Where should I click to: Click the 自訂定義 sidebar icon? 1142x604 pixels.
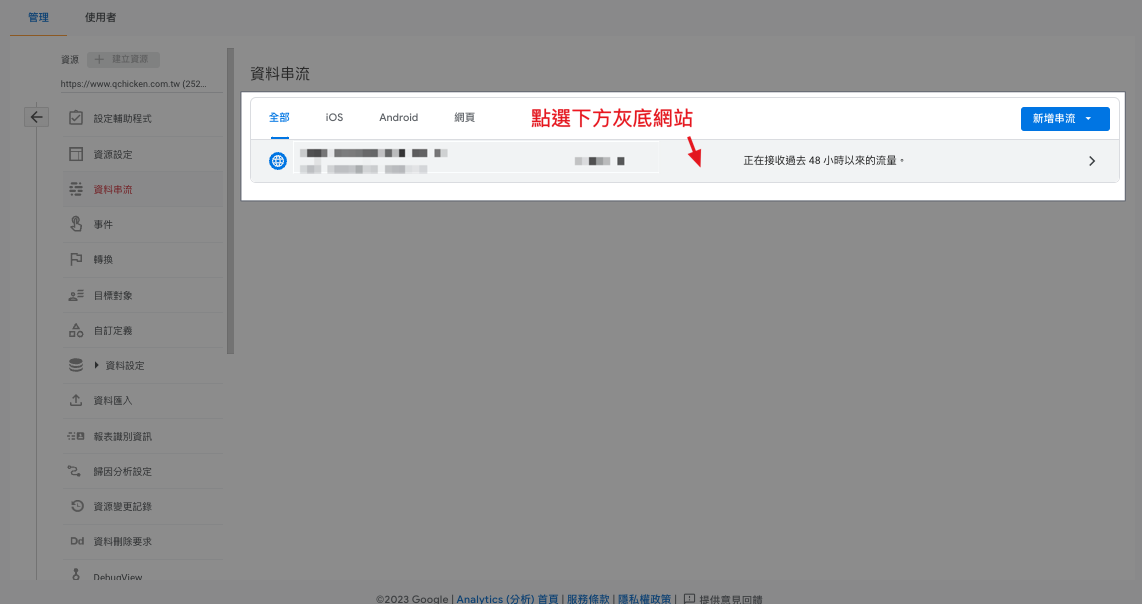pos(77,330)
